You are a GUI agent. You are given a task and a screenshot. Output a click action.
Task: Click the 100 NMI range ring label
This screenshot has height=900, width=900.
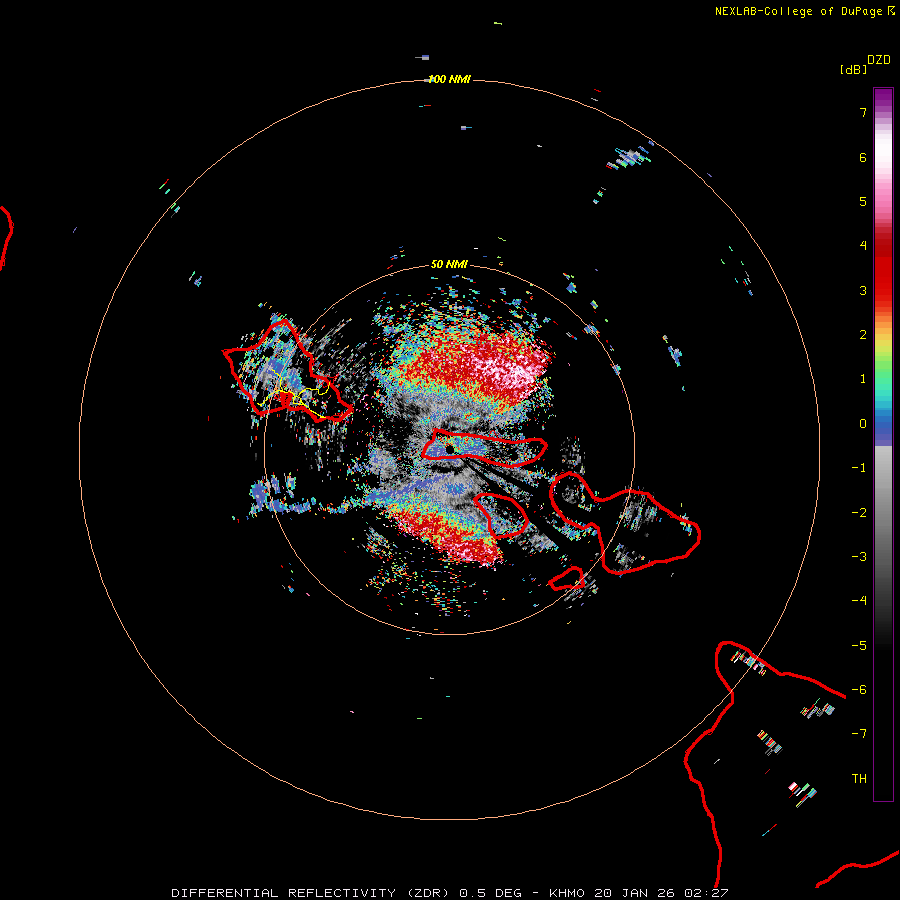tap(449, 79)
